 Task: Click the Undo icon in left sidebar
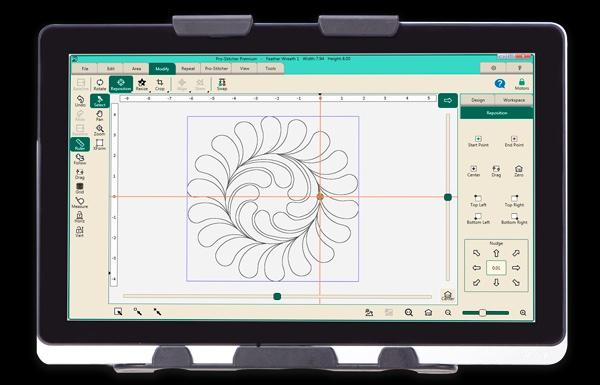(x=80, y=101)
